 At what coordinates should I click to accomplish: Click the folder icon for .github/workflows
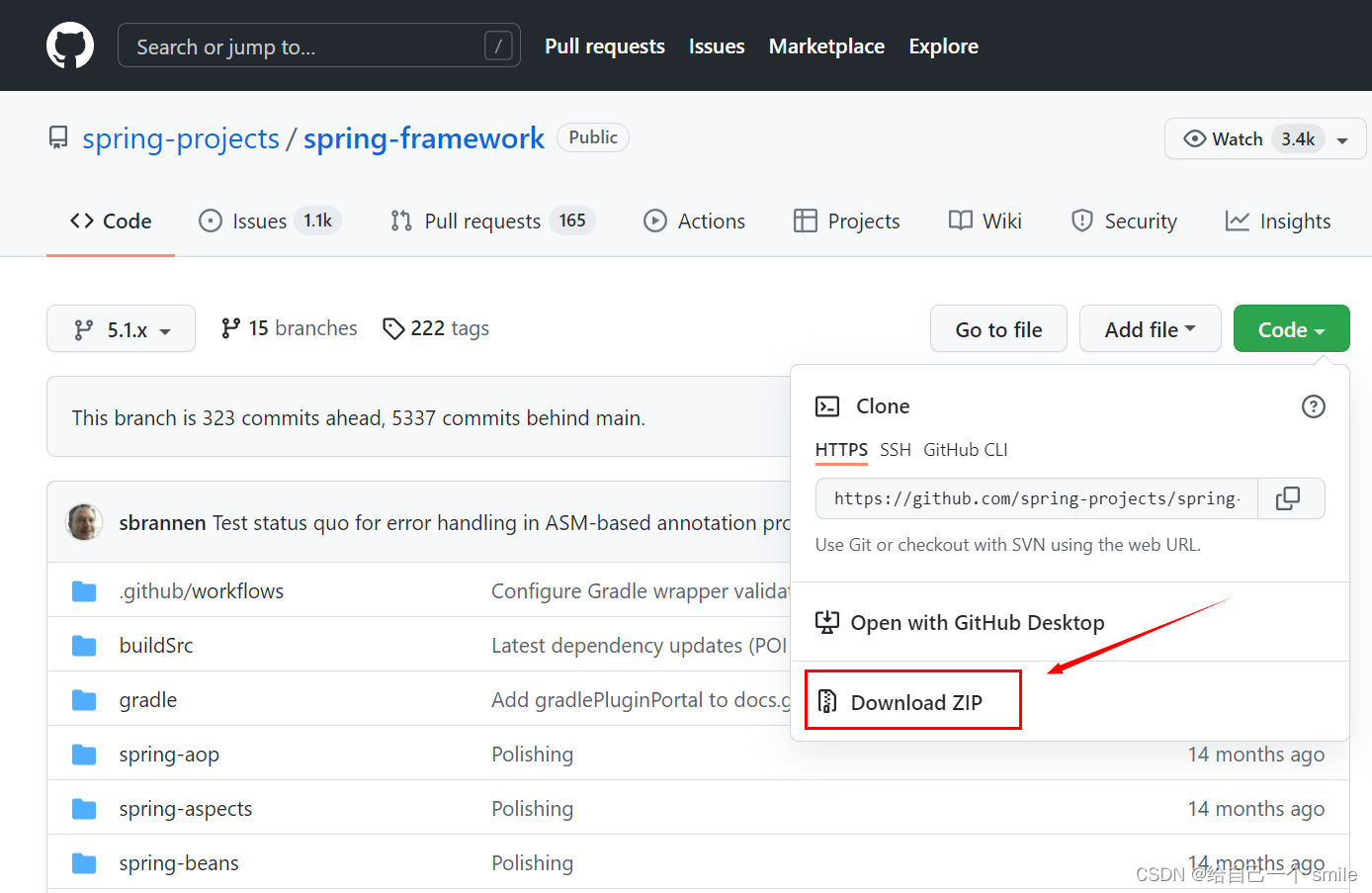click(84, 591)
